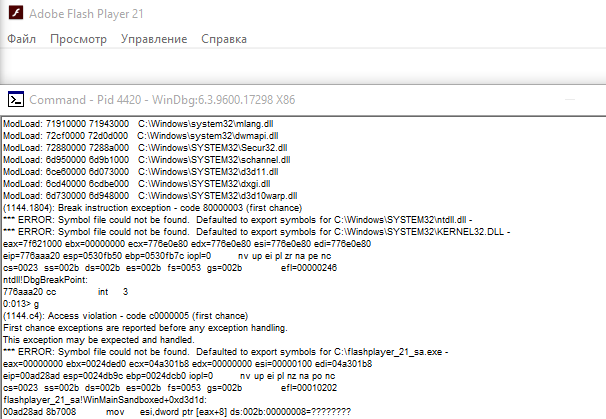Image resolution: width=606 pixels, height=419 pixels.
Task: Click the Adobe Flash Player logo icon
Action: [16, 13]
